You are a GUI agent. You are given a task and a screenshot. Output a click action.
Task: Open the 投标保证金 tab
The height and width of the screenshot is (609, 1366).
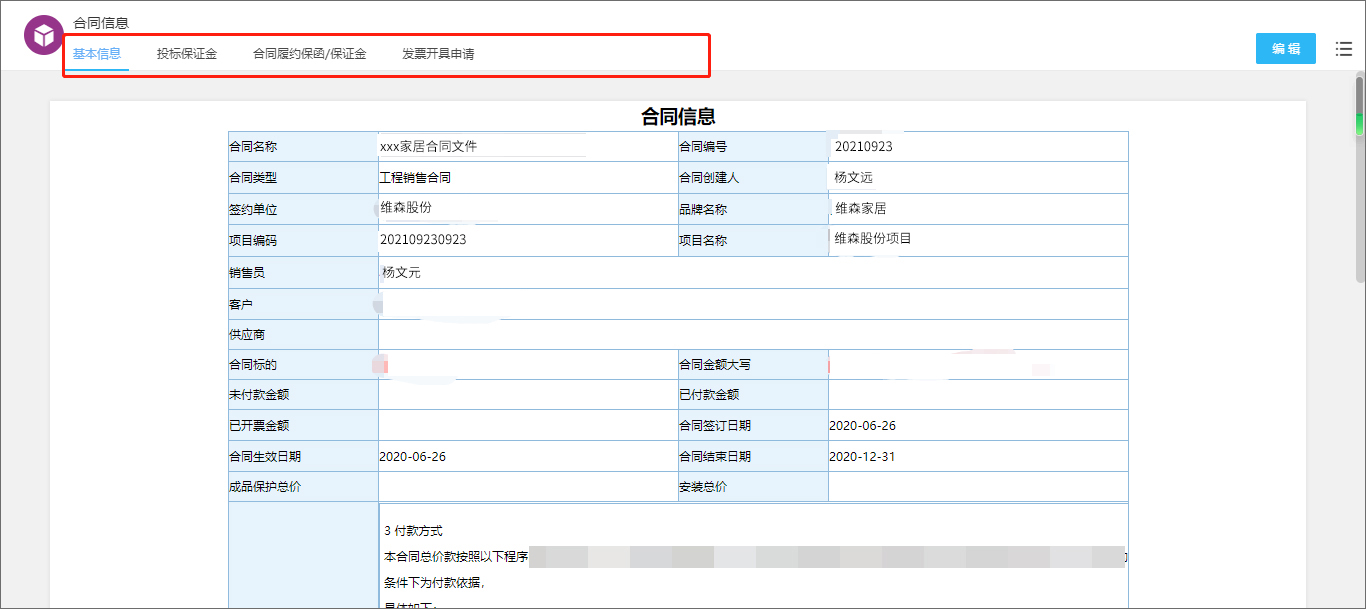pyautogui.click(x=186, y=54)
